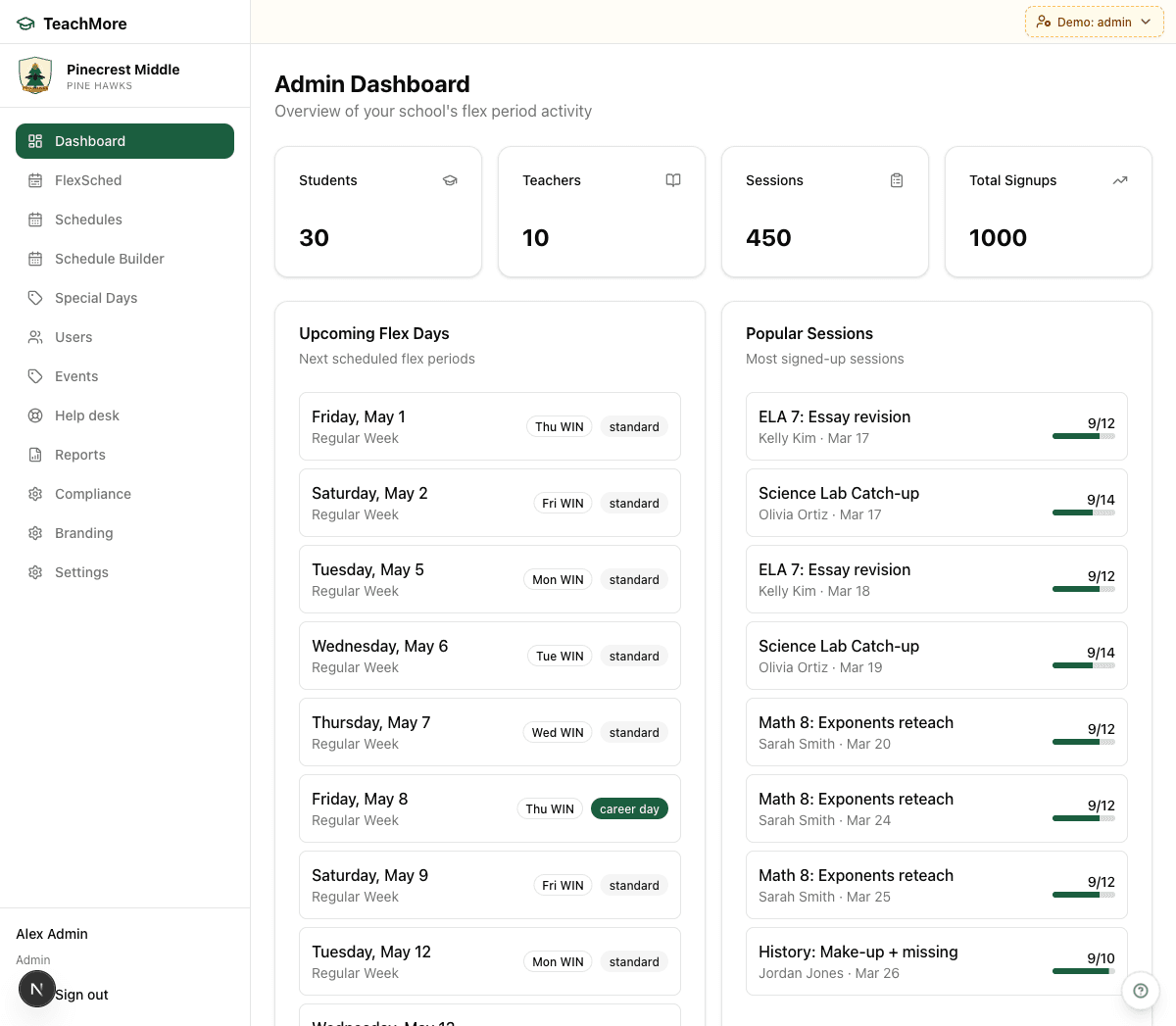Click the clipboard icon on Sessions card

coord(897,180)
